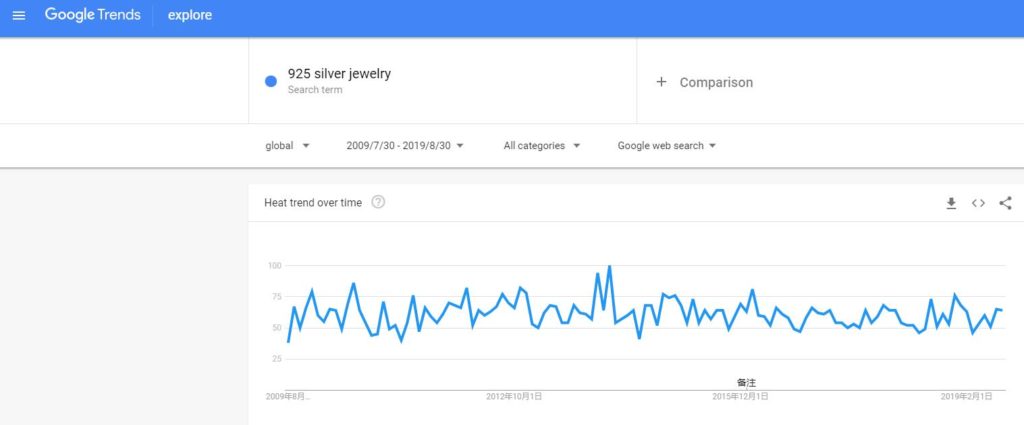Click the 备注 note marker on chart
1024x425 pixels.
(746, 382)
